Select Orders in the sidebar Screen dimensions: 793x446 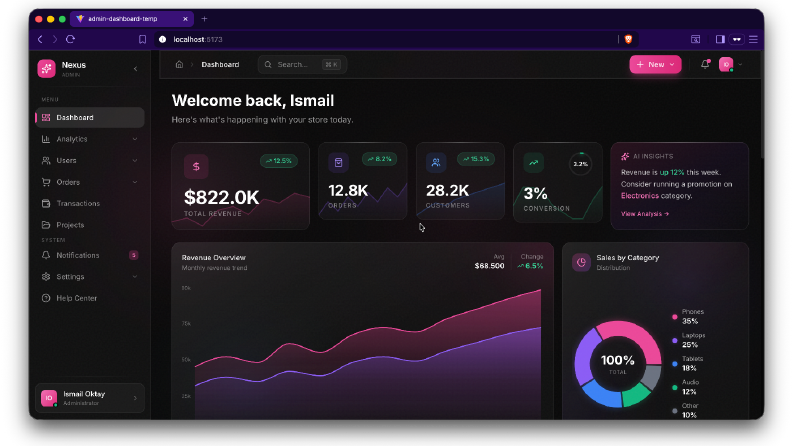(x=90, y=182)
